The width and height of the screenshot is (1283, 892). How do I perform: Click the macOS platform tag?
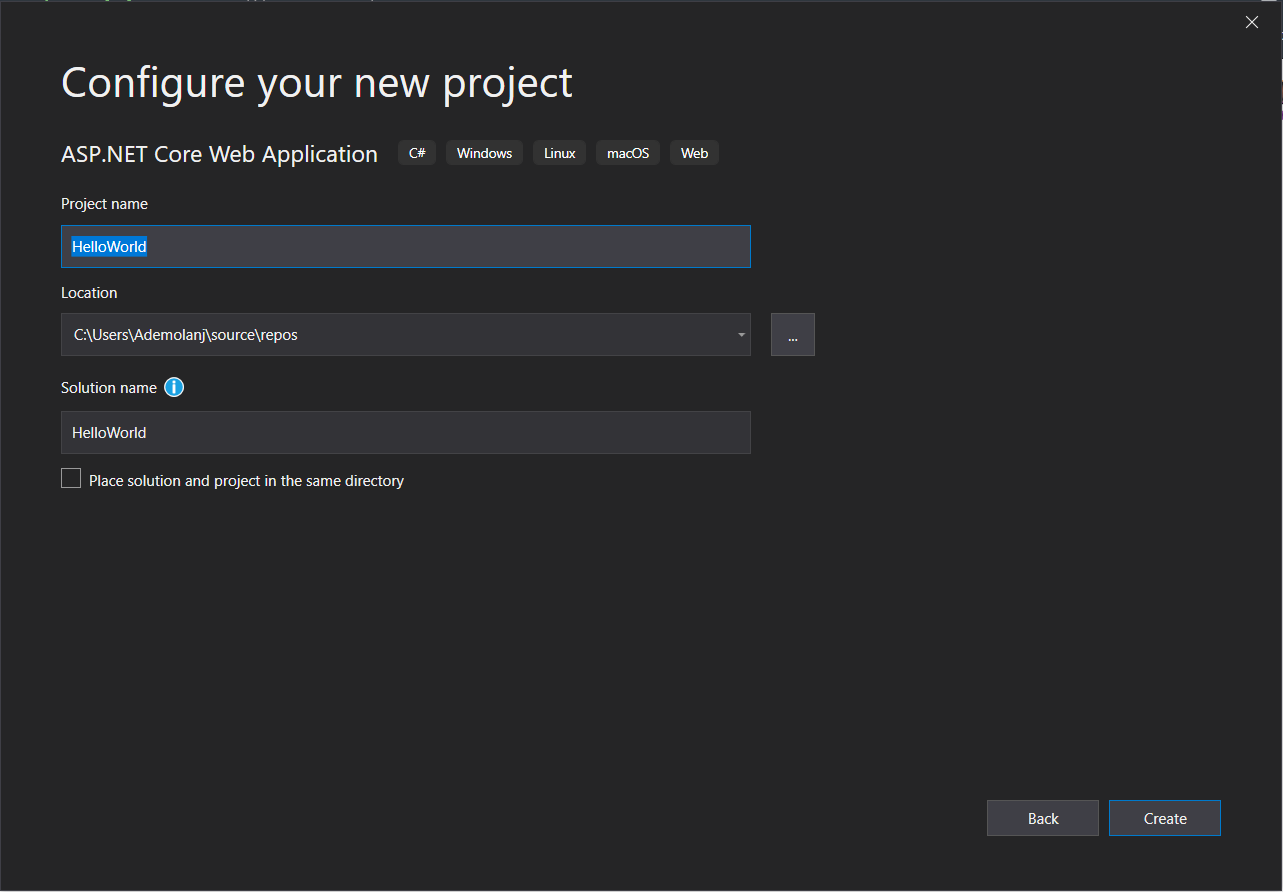(x=627, y=152)
